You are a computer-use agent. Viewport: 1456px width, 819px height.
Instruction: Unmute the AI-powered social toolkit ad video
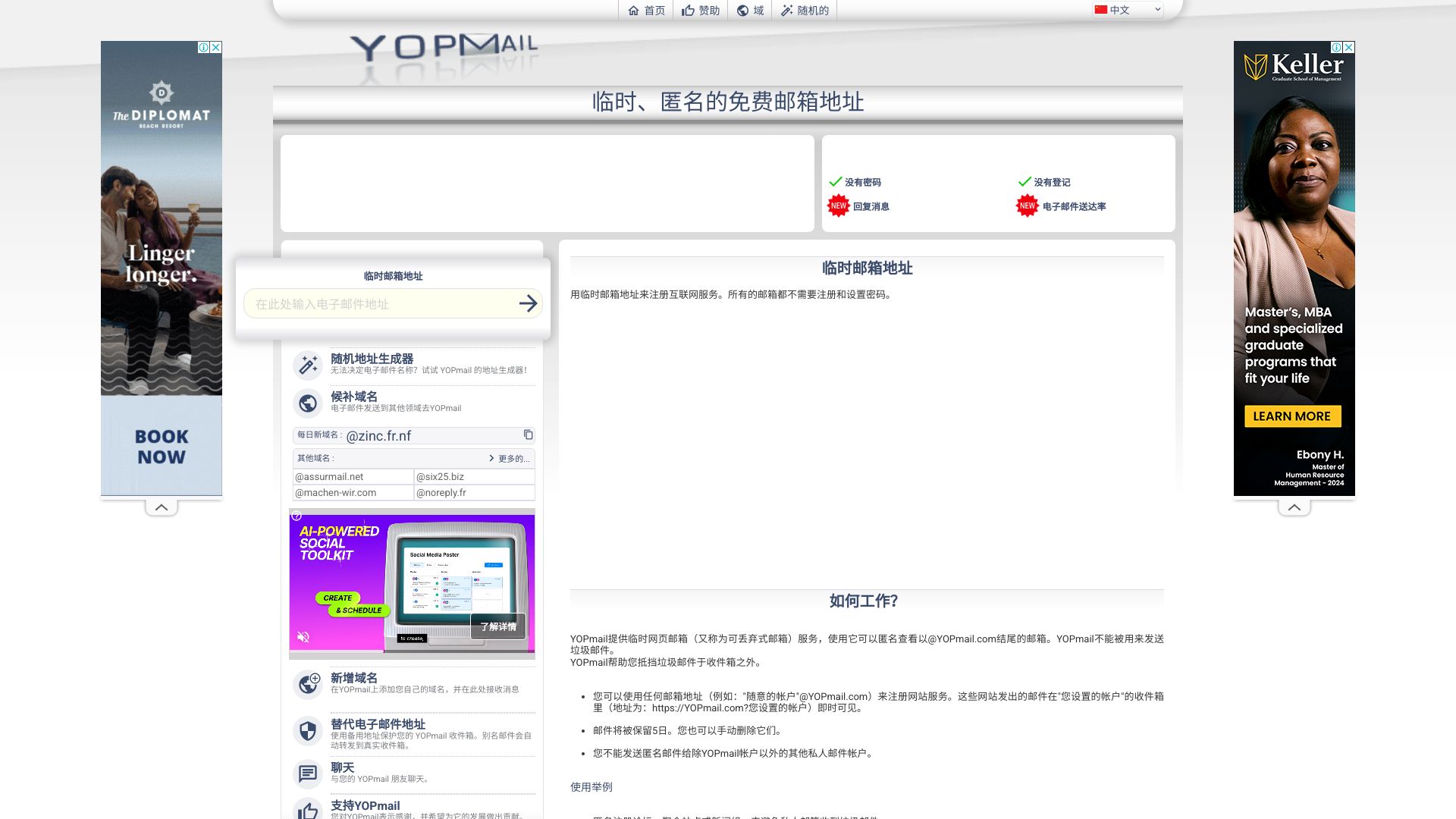(x=303, y=637)
